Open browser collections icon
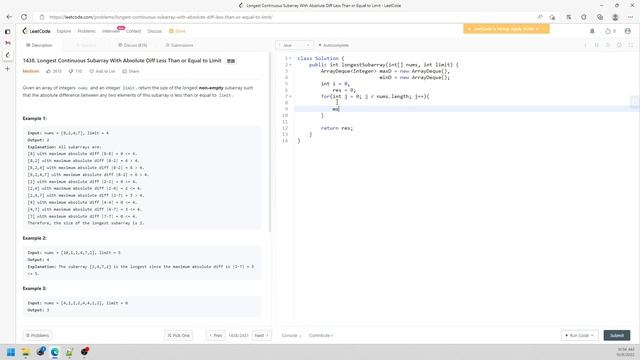This screenshot has height=360, width=640. click(x=600, y=17)
